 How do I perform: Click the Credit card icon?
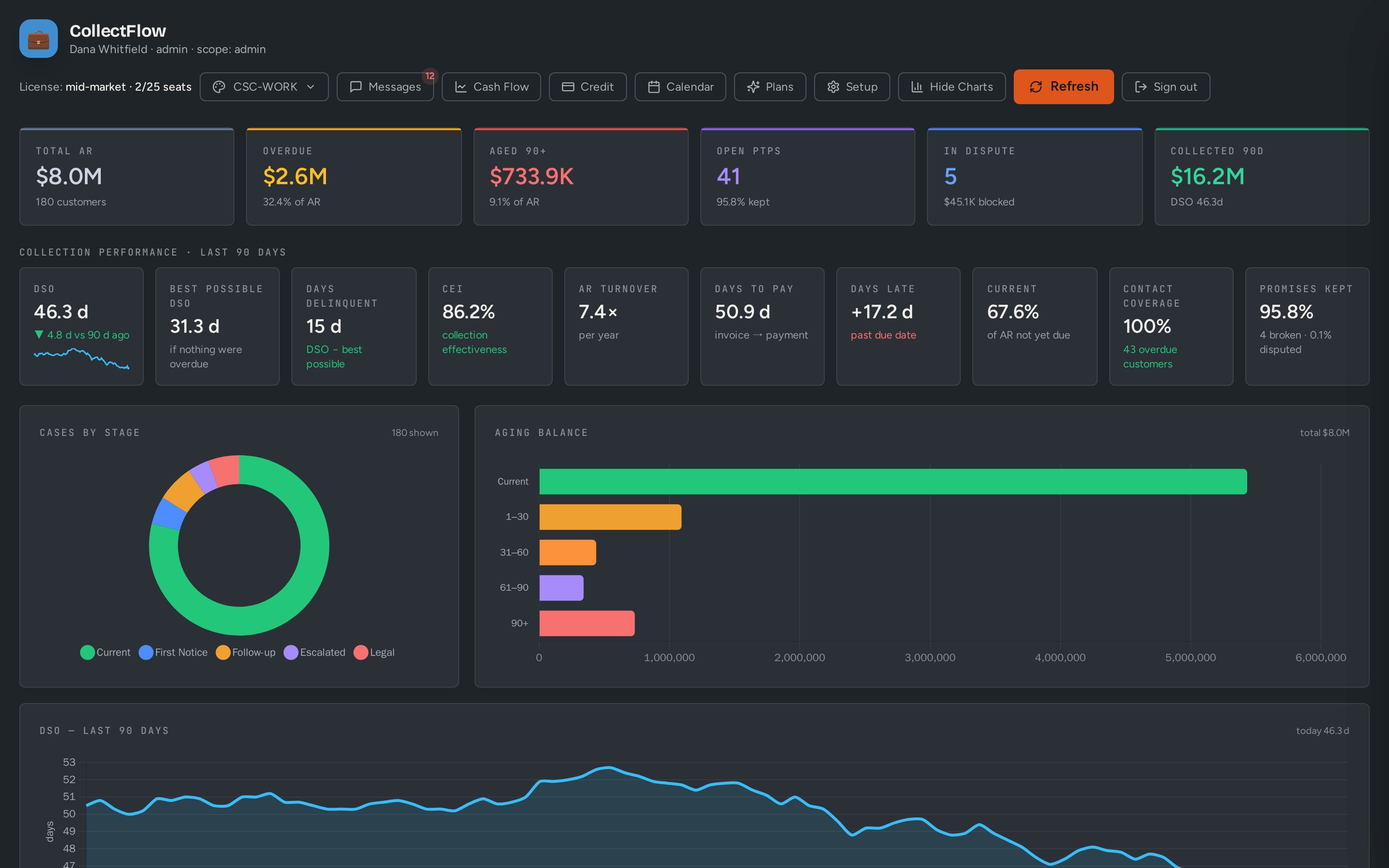point(568,87)
